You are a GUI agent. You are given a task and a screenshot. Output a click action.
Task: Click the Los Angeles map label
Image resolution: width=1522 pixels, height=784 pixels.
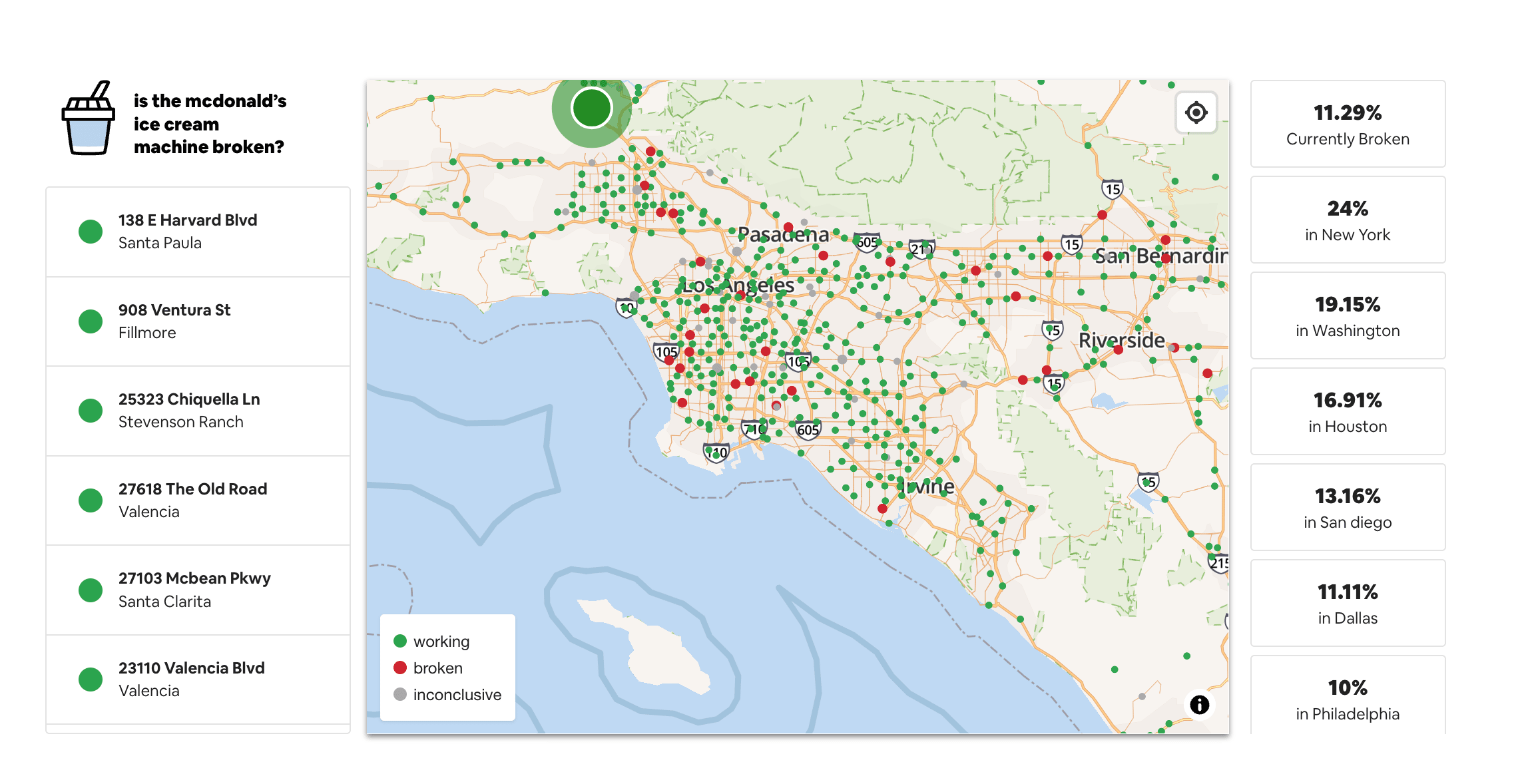coord(738,286)
